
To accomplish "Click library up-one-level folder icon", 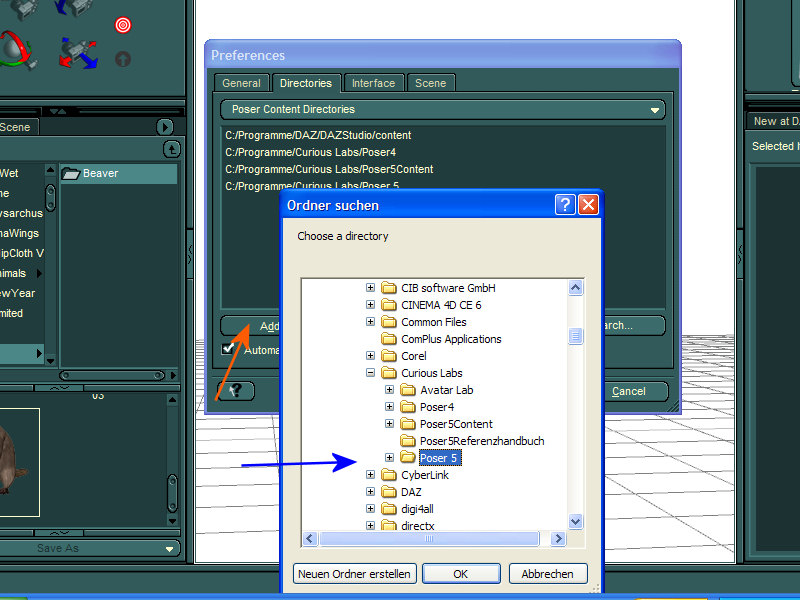I will pos(171,149).
